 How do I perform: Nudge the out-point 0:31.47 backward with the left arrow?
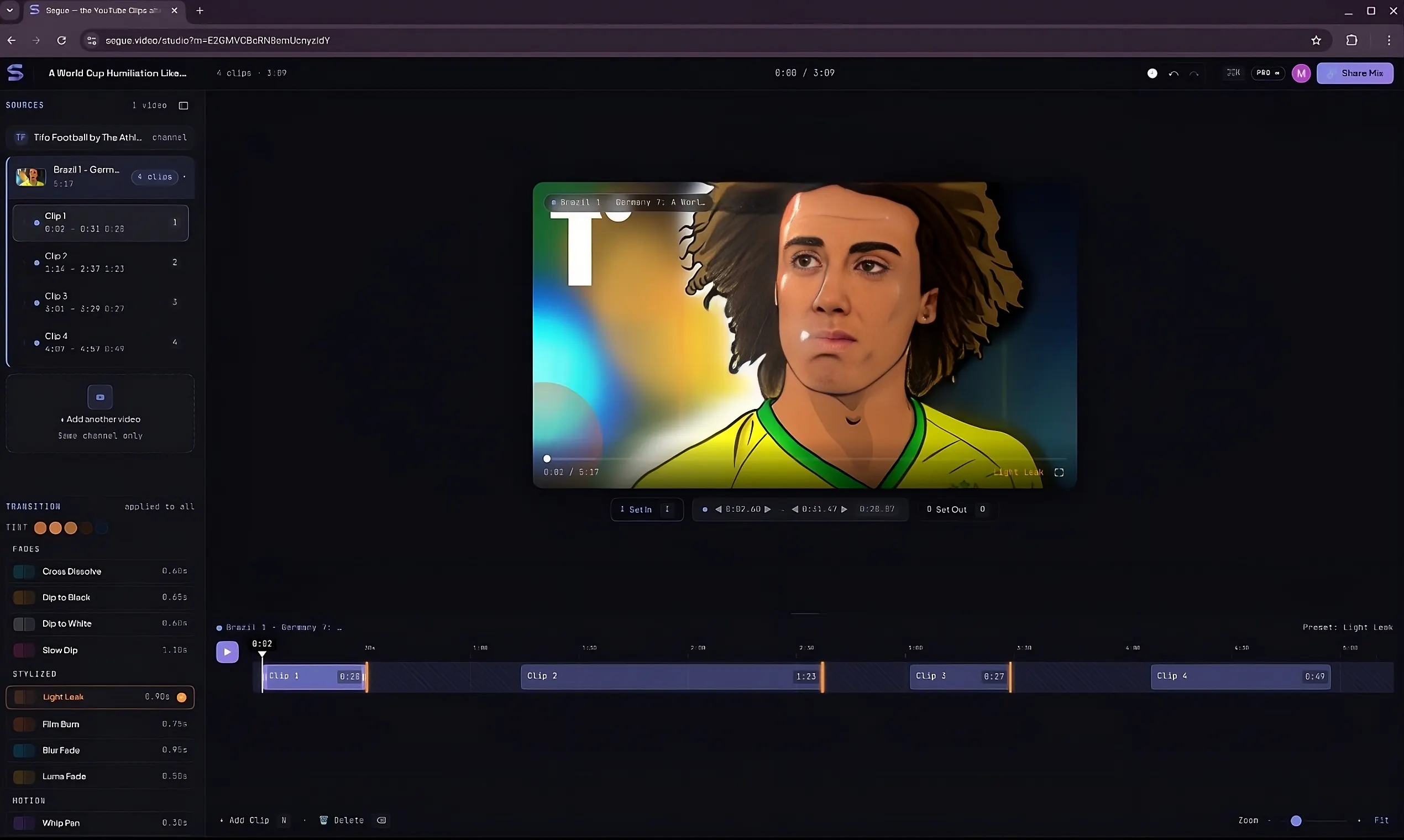(x=795, y=509)
